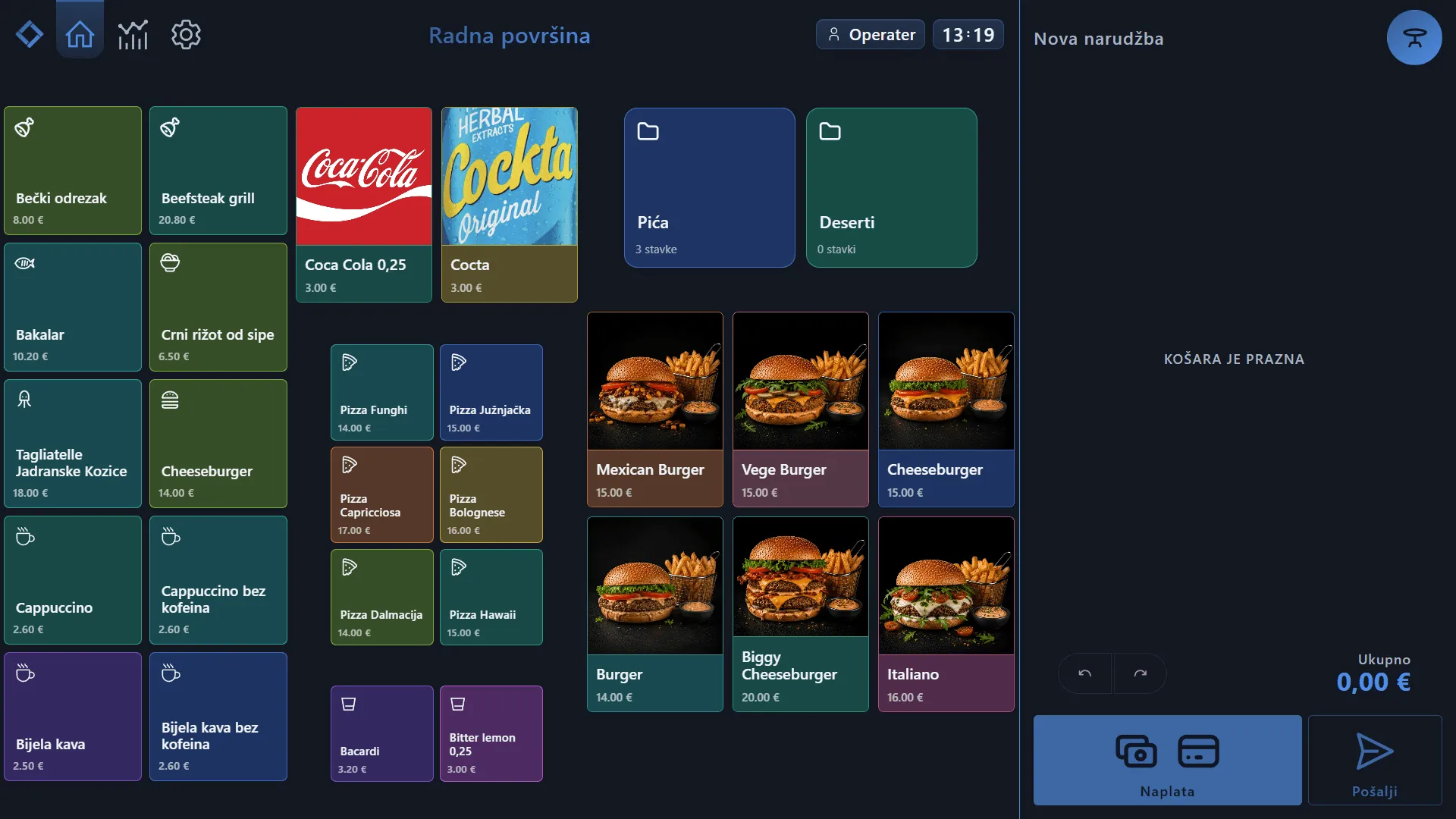This screenshot has height=819, width=1456.
Task: Select Biggy Cheeseburger product
Action: (x=801, y=614)
